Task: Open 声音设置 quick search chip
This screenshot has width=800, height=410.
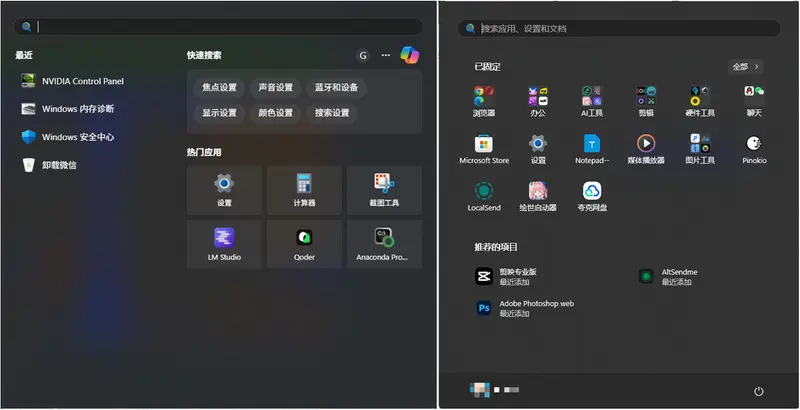Action: [x=276, y=87]
